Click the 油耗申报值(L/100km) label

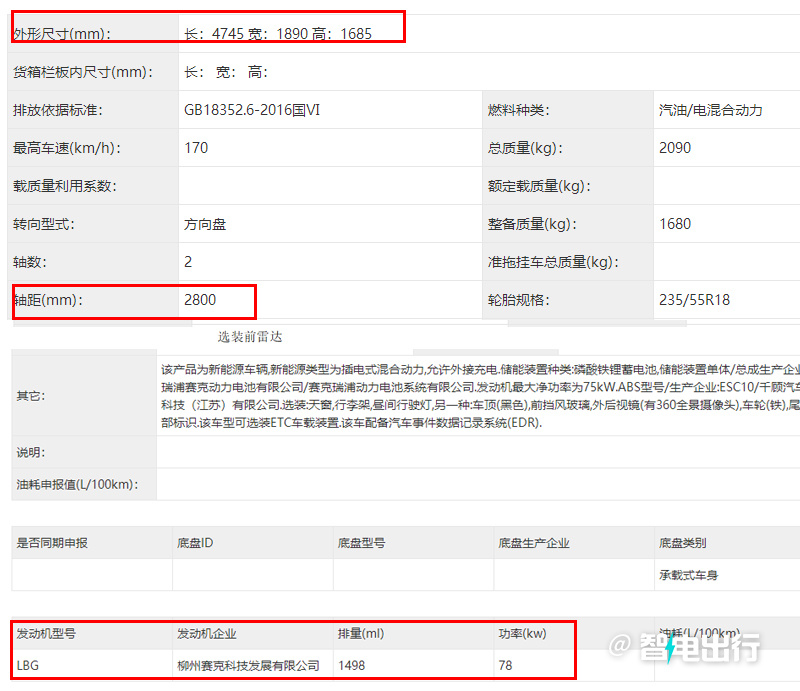coord(77,484)
